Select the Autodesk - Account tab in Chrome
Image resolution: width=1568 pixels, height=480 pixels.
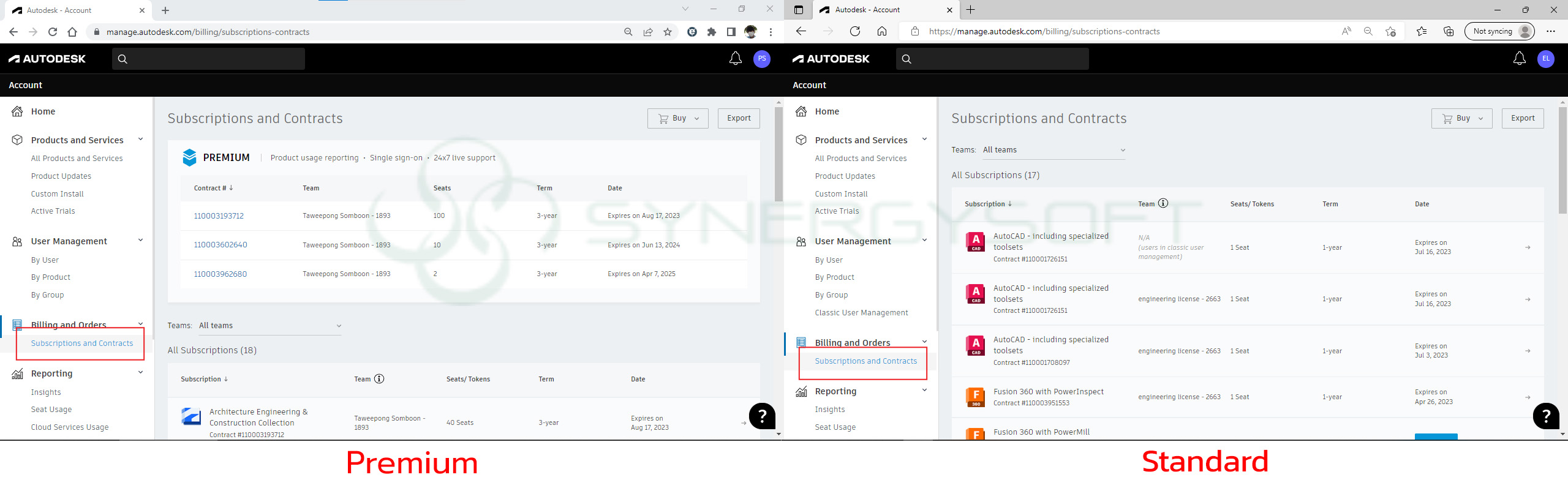80,10
